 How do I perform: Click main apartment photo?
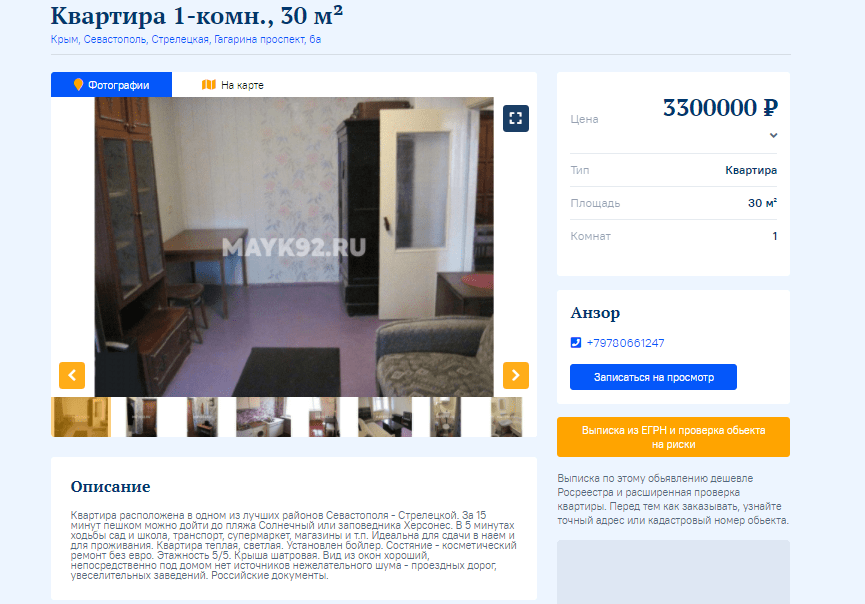[294, 247]
